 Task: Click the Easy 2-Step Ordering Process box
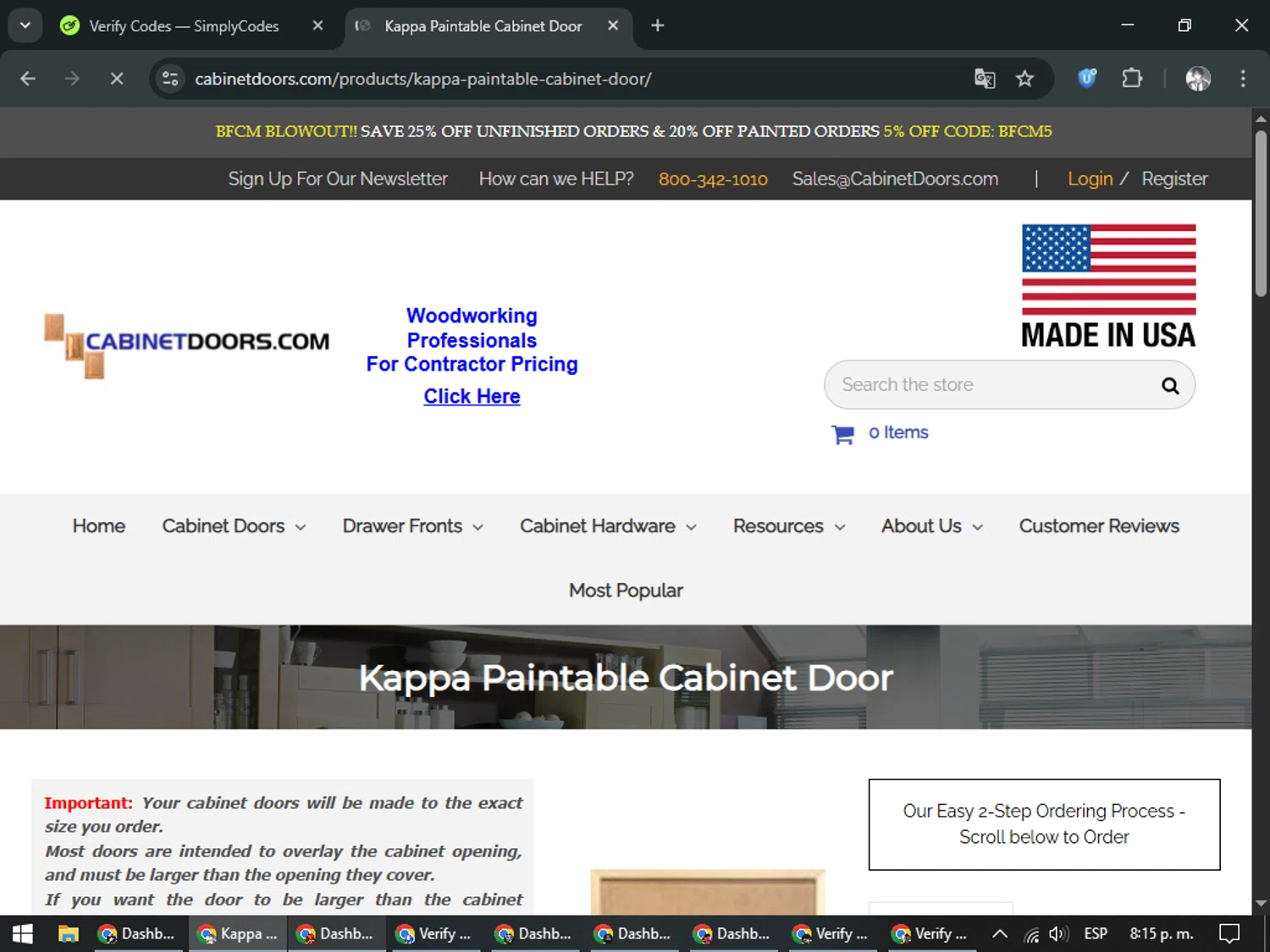(1044, 824)
